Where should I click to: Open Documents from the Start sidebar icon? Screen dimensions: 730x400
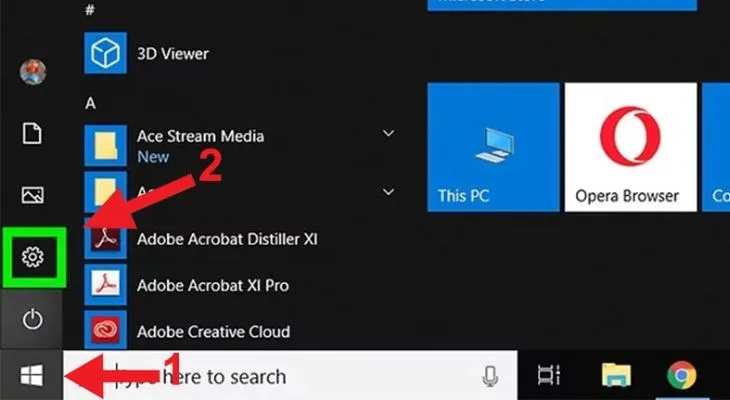click(x=33, y=135)
